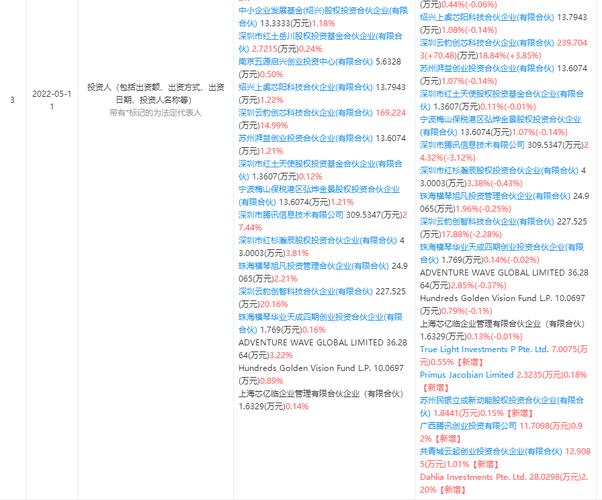This screenshot has height=500, width=602.
Task: Click 深圳市红杉瀚辰股权投资合伙企业 link beside 3.81%
Action: (318, 240)
